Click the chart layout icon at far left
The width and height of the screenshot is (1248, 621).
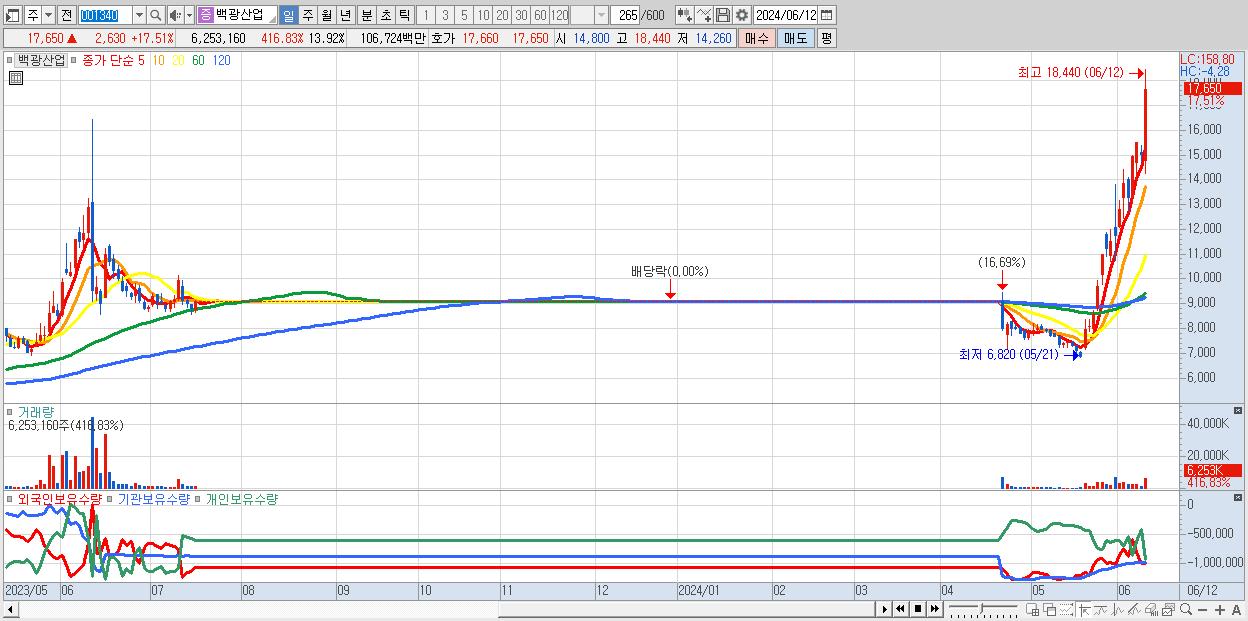(x=12, y=15)
